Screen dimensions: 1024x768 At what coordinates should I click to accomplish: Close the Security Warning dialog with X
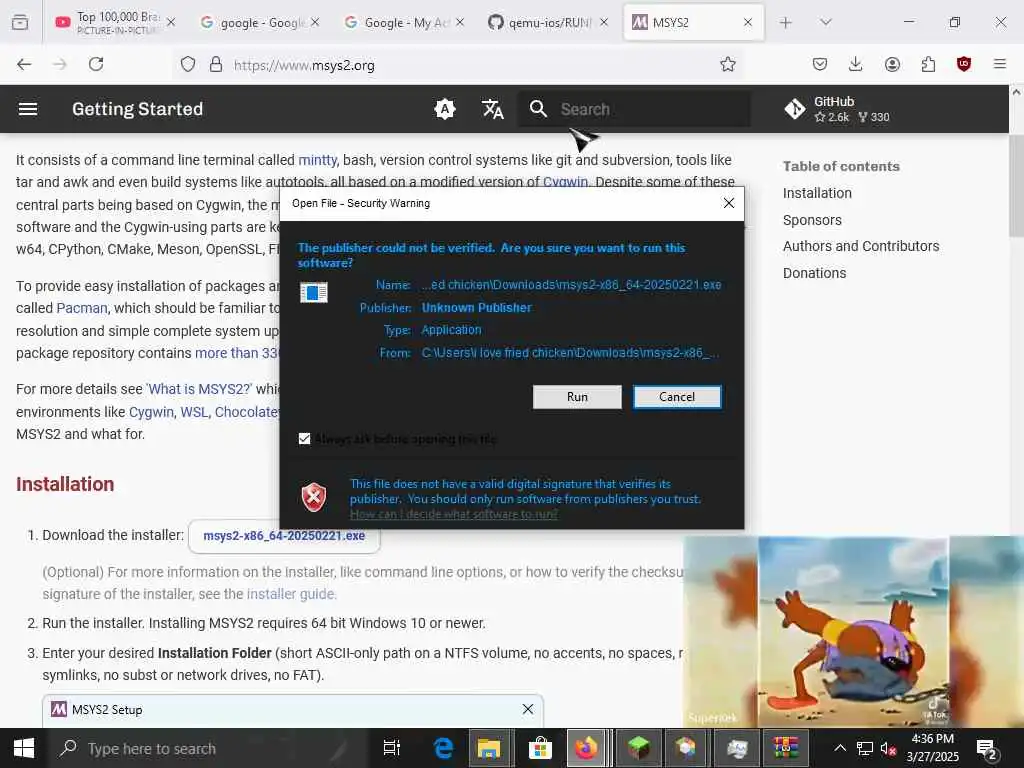click(x=729, y=203)
